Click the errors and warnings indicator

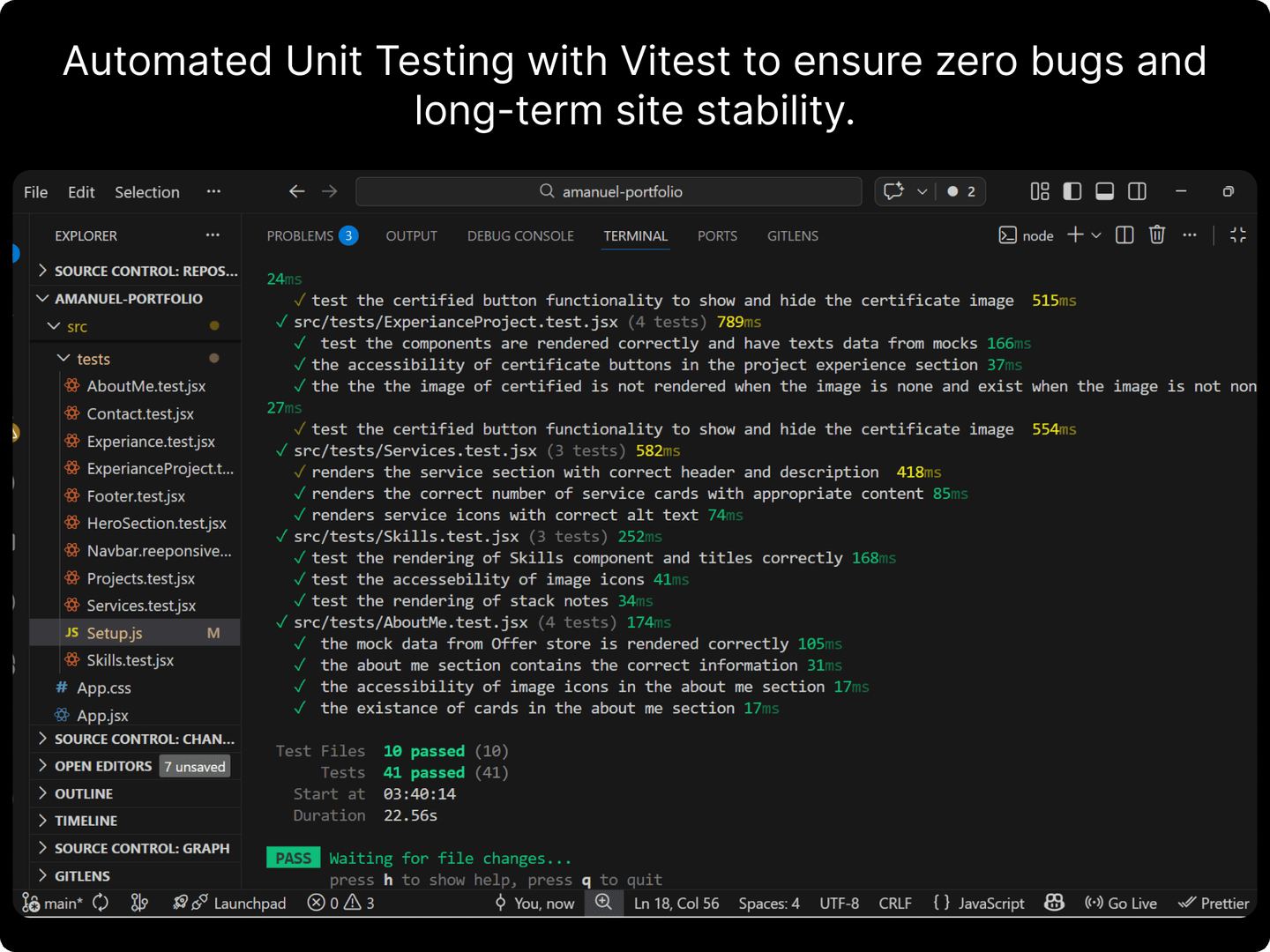[340, 903]
